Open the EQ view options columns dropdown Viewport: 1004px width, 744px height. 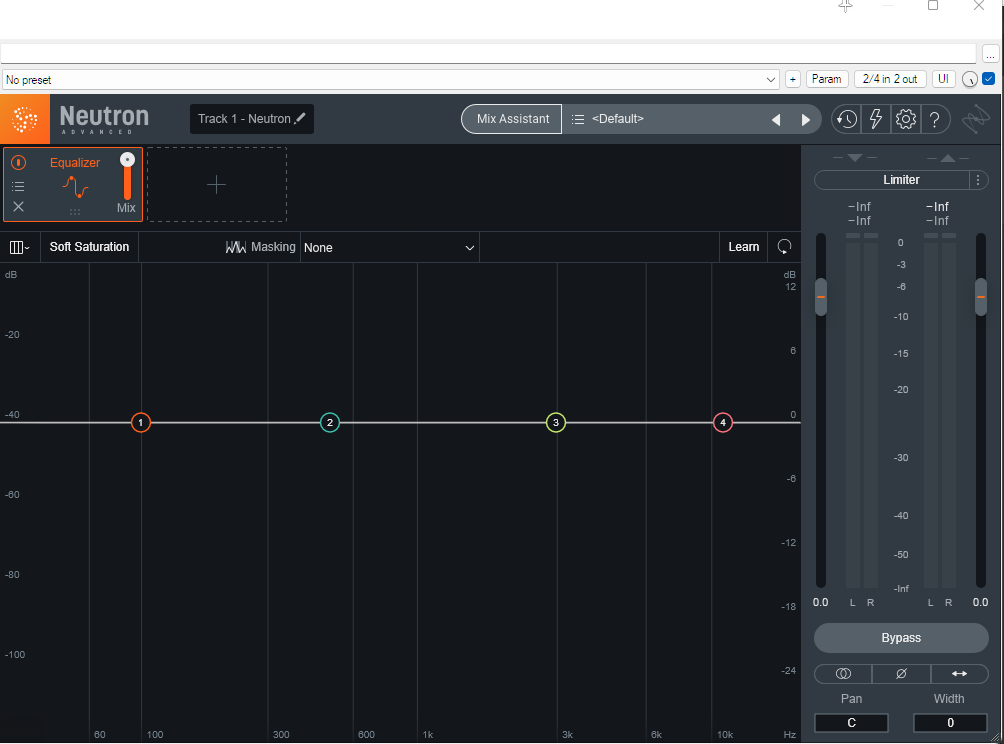point(19,247)
